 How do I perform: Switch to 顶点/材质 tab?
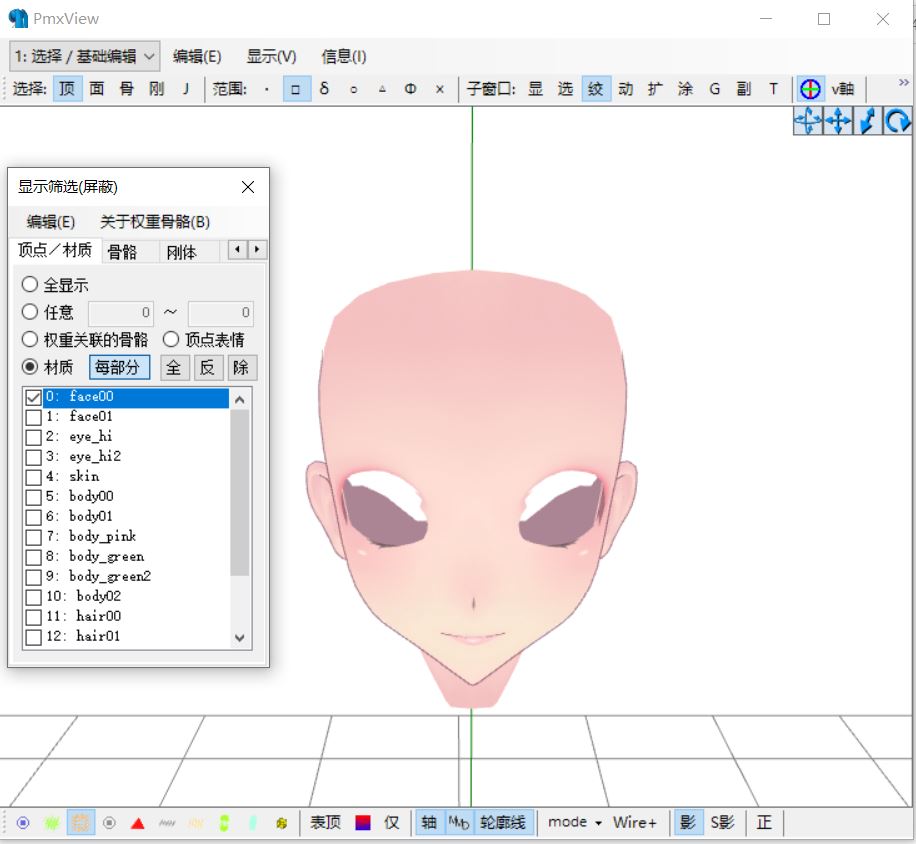tap(55, 250)
